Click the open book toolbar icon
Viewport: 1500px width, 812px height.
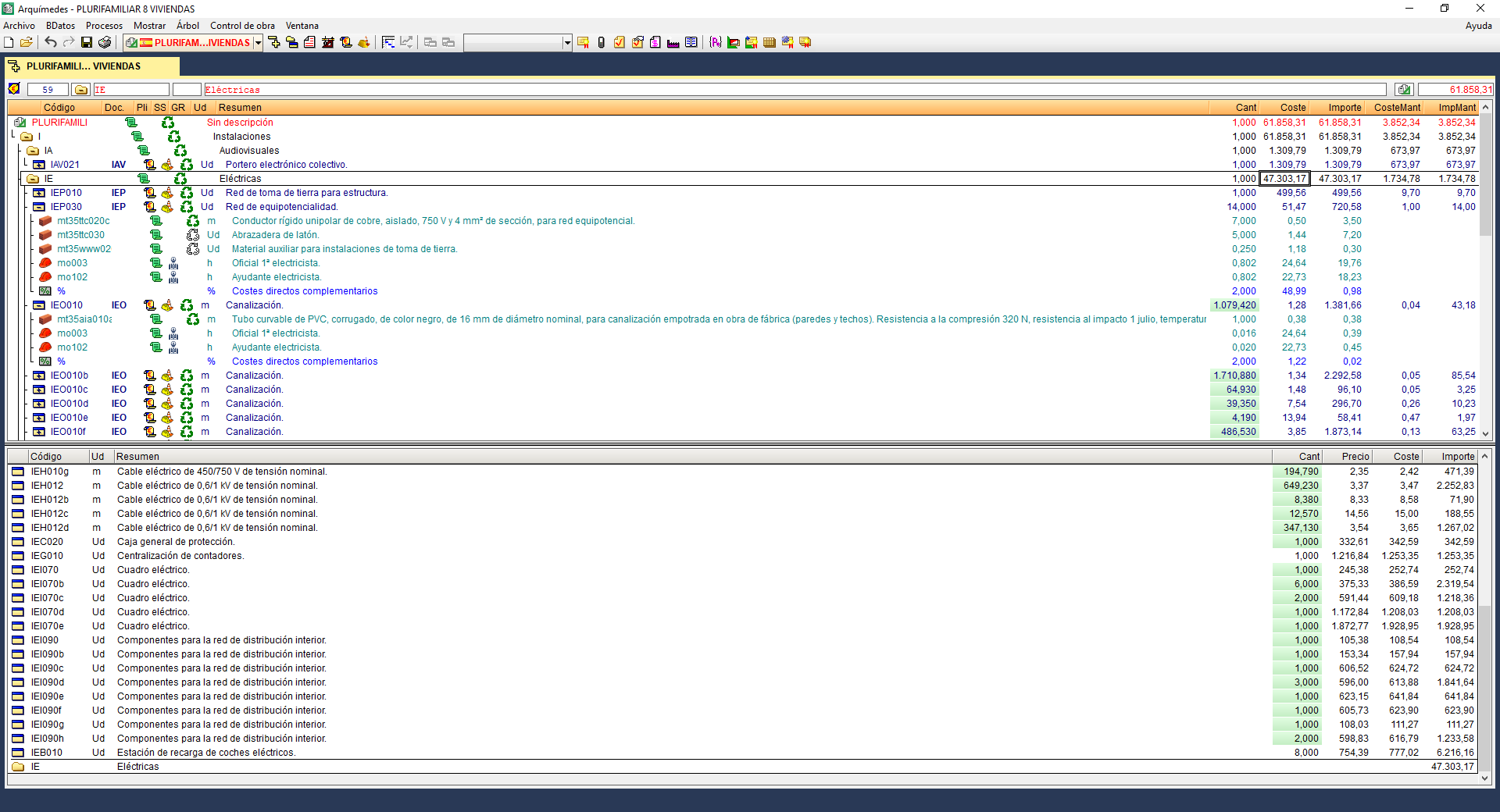[x=691, y=42]
